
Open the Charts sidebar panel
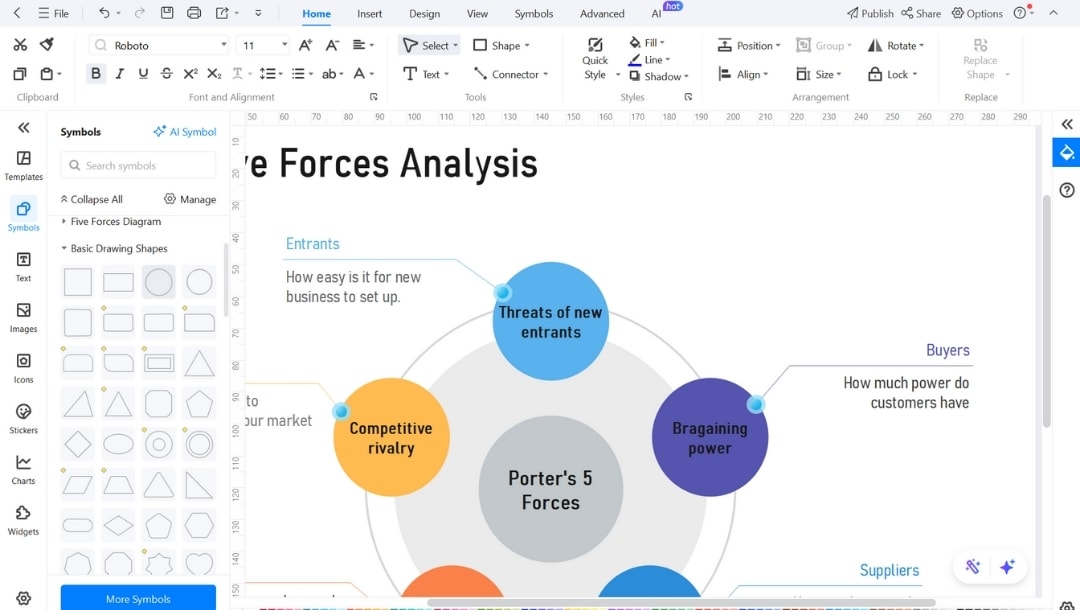(x=23, y=470)
